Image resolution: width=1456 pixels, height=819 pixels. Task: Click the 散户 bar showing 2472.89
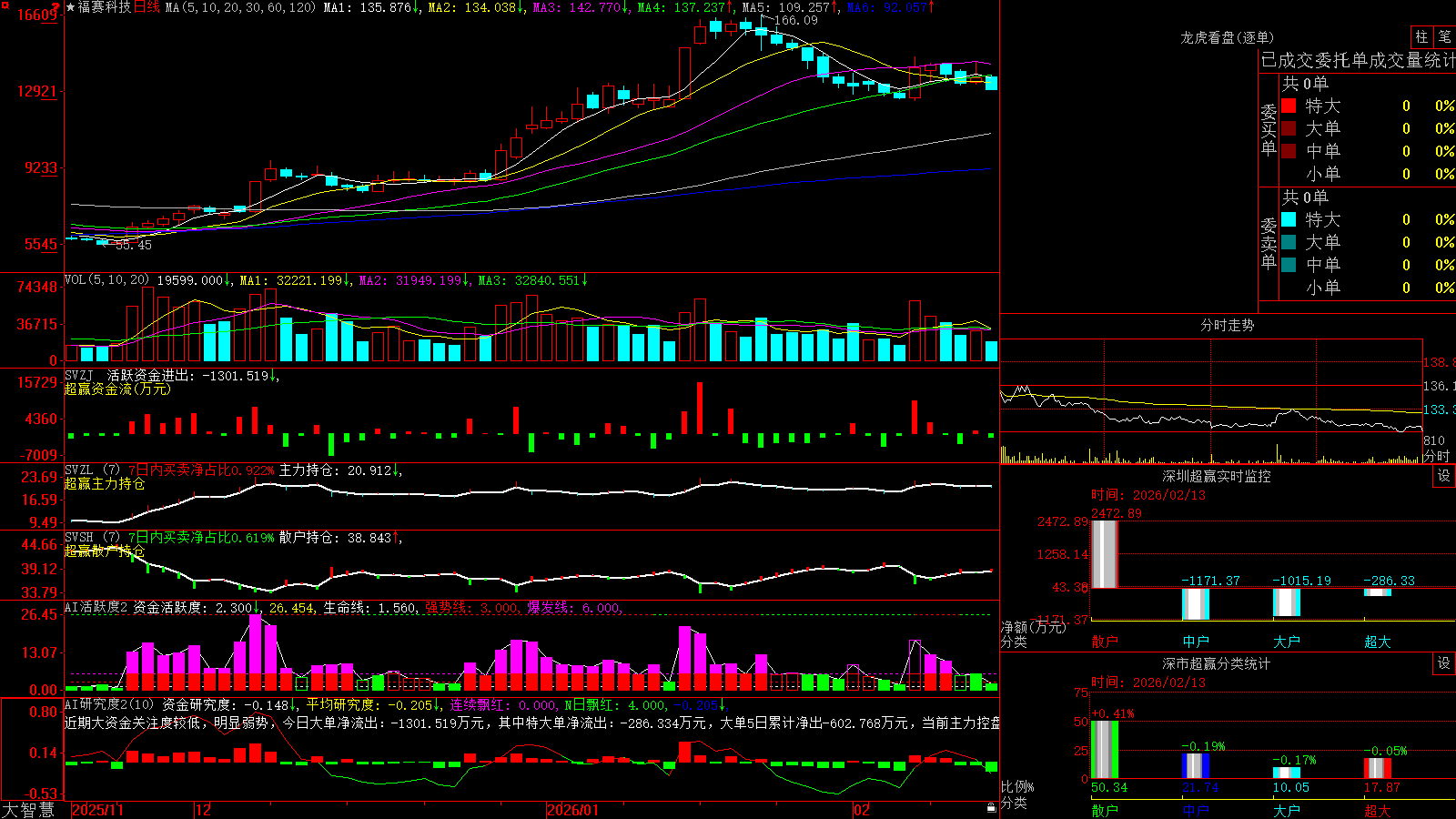click(1105, 554)
